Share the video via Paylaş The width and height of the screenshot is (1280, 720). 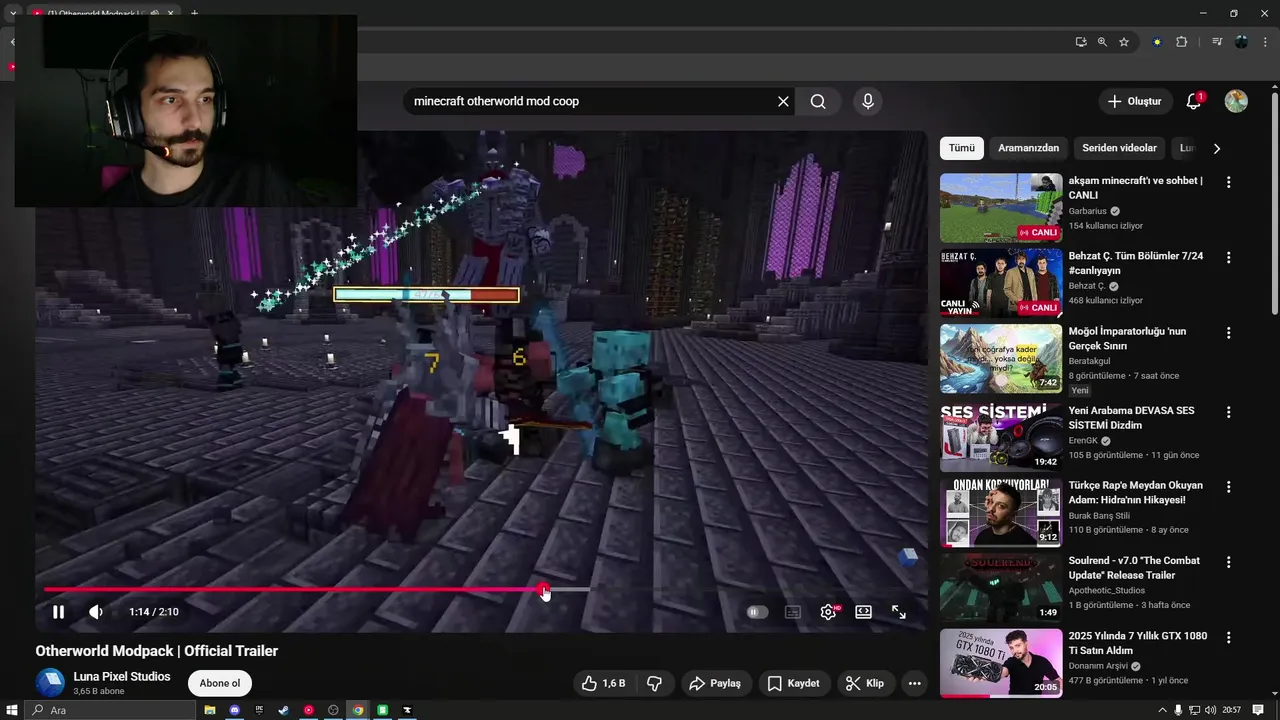[x=715, y=683]
